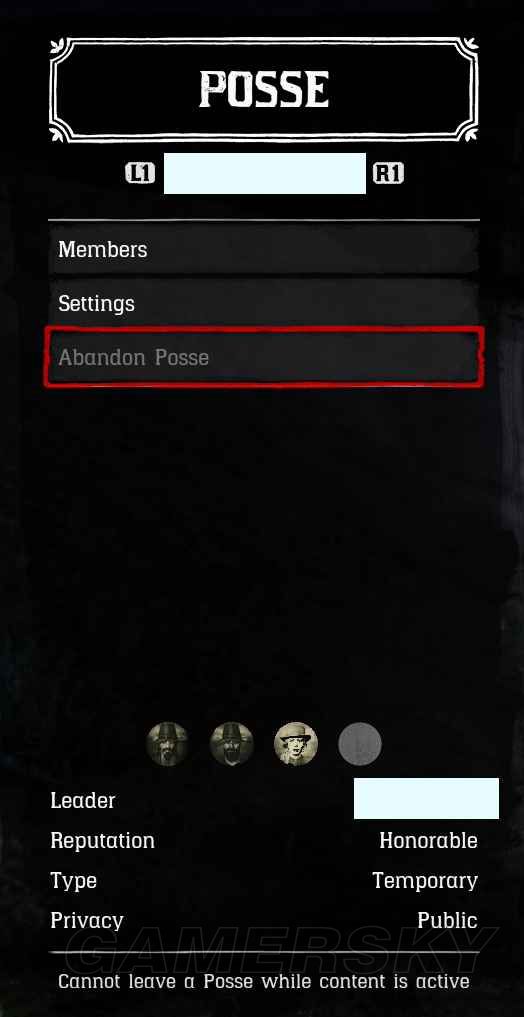Open the Members menu entry
This screenshot has height=1017, width=524.
tap(264, 250)
